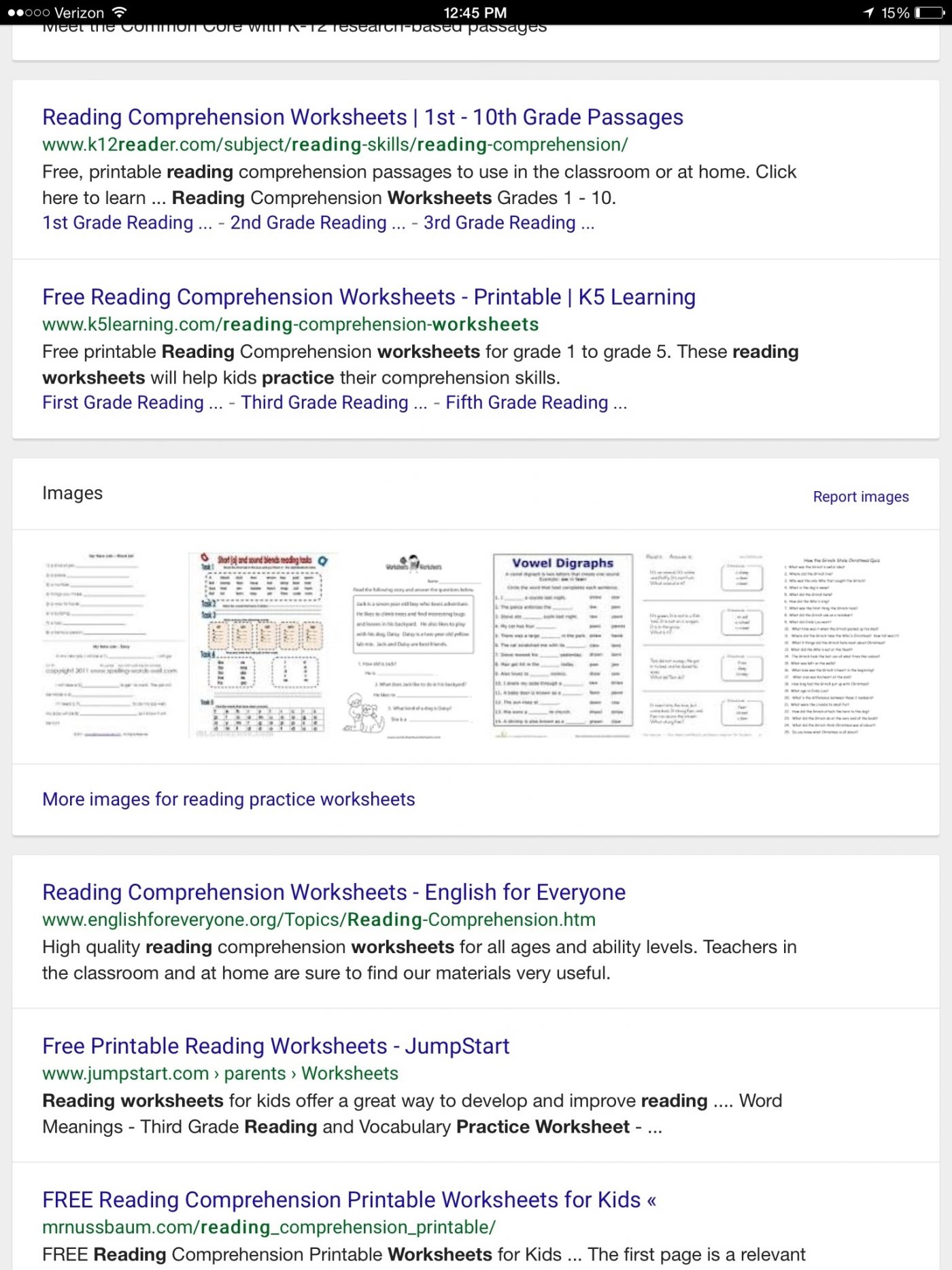The image size is (952, 1270).
Task: Click the Report images link
Action: coord(861,497)
